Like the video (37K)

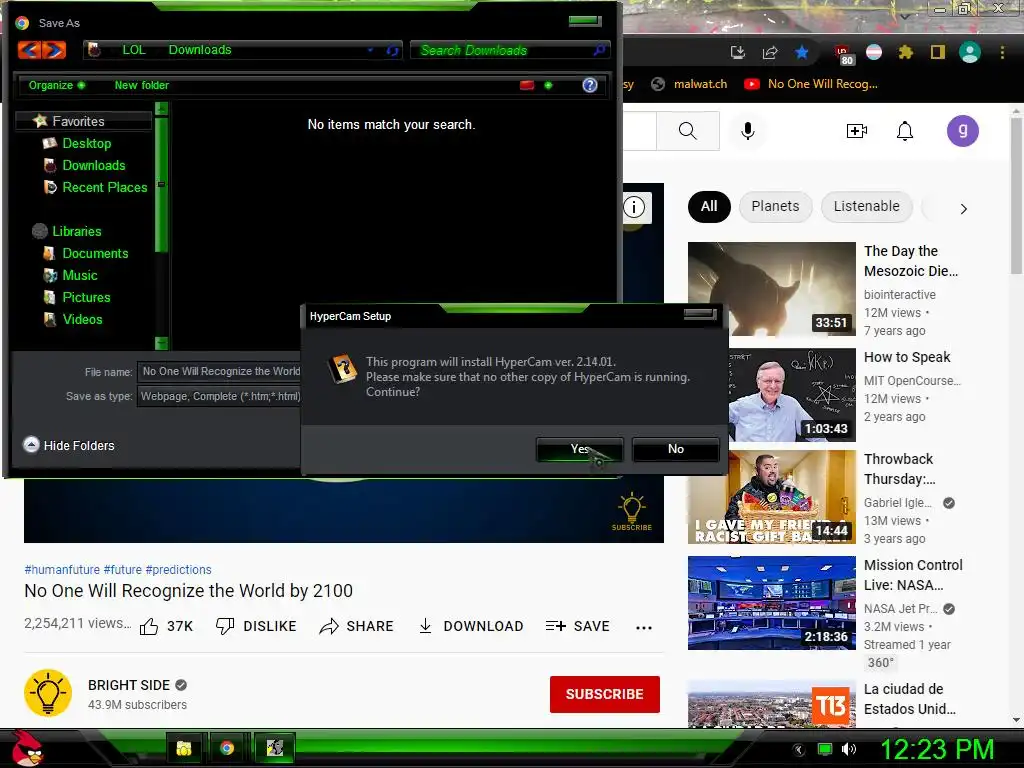coord(167,626)
